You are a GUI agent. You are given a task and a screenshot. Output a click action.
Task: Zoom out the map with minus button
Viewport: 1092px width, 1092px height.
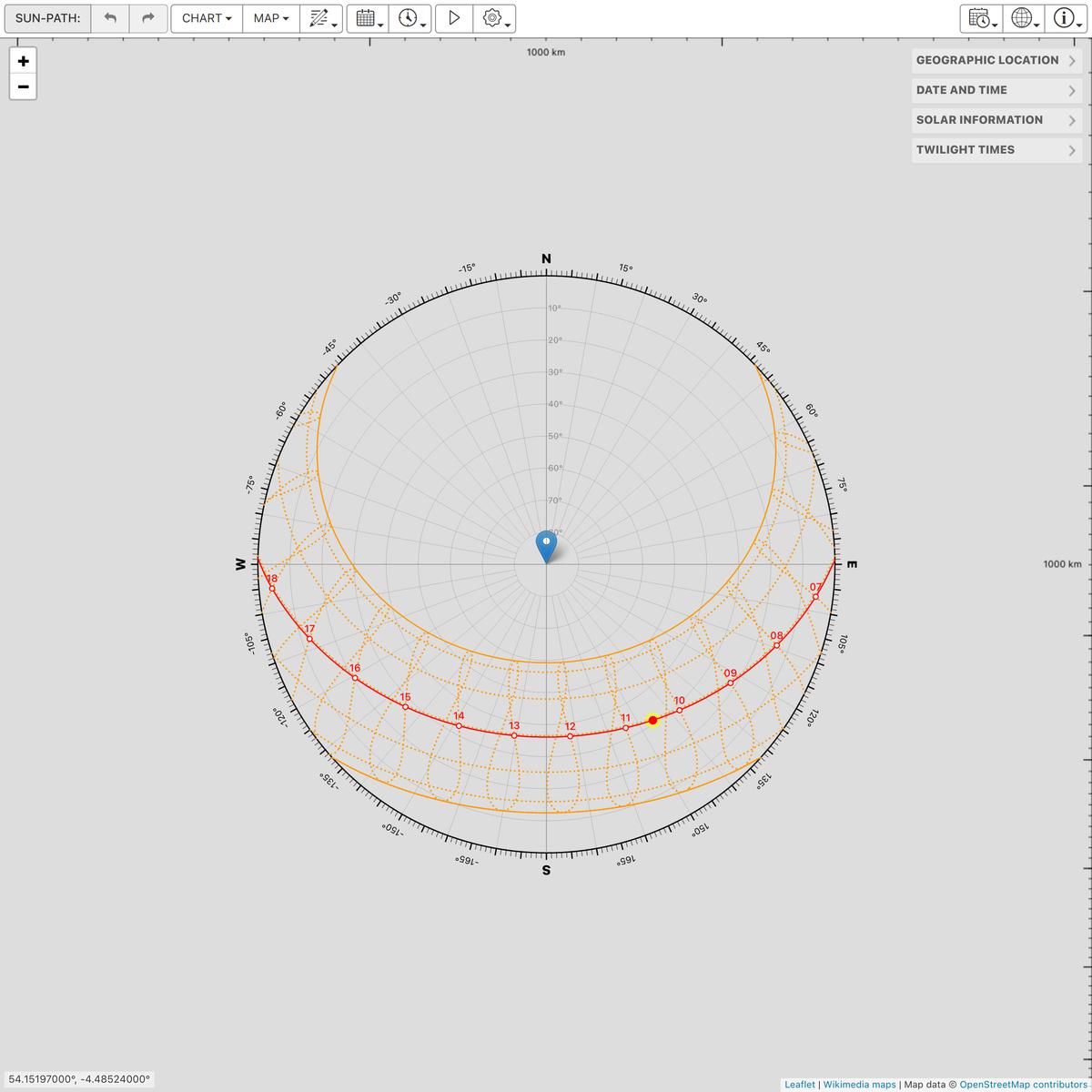(23, 87)
